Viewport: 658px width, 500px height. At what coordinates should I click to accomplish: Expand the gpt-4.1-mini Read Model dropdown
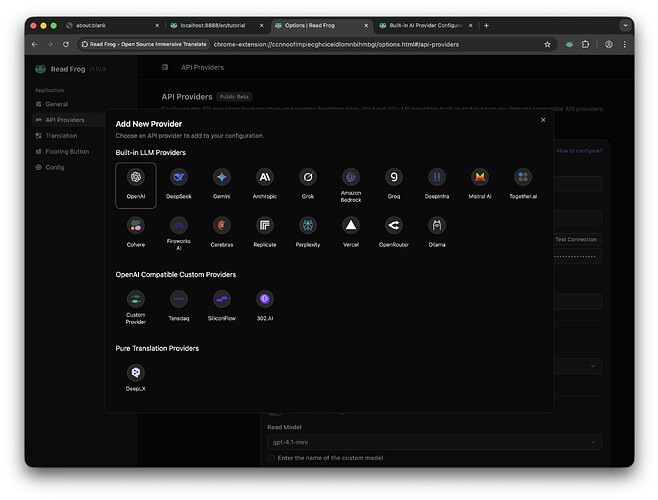434,442
